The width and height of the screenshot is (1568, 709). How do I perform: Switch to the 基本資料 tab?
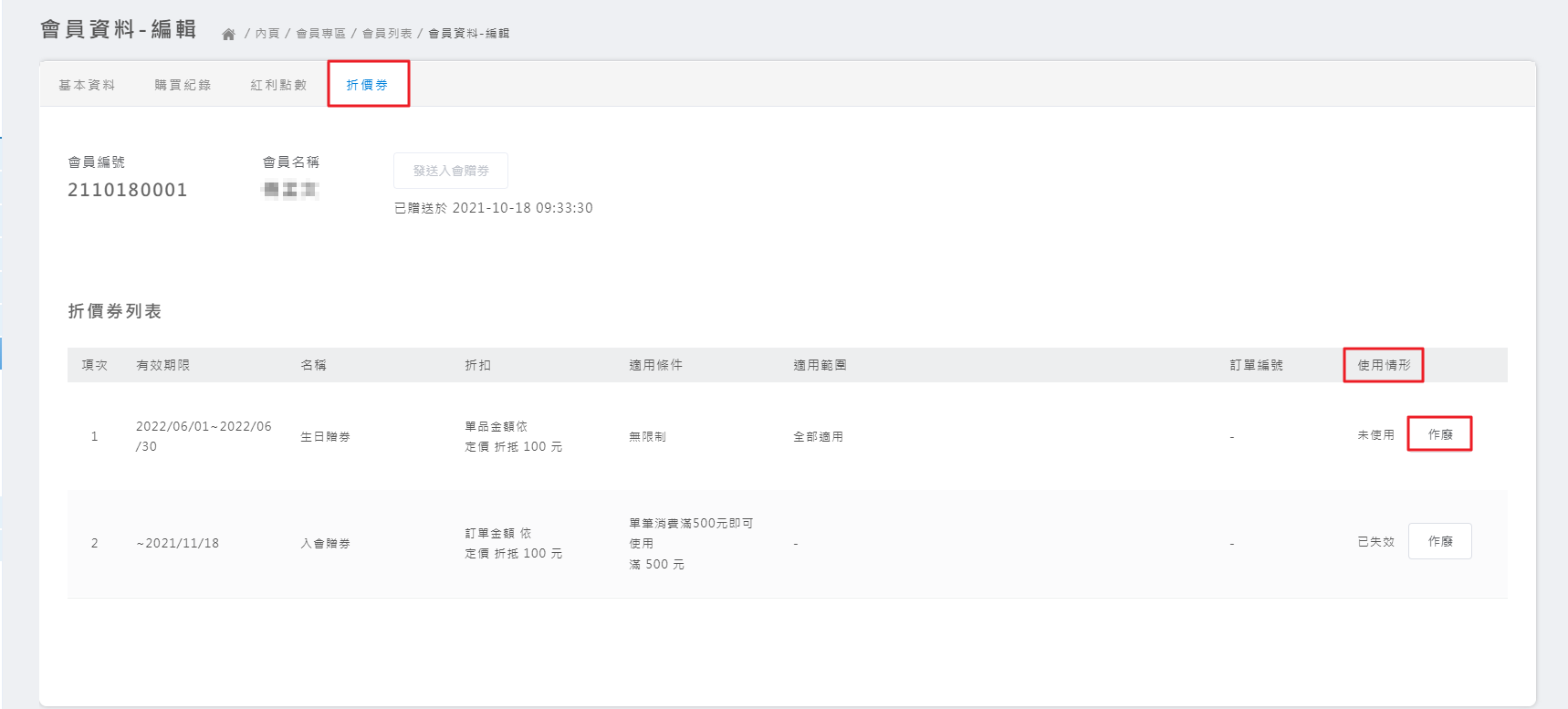coord(87,85)
